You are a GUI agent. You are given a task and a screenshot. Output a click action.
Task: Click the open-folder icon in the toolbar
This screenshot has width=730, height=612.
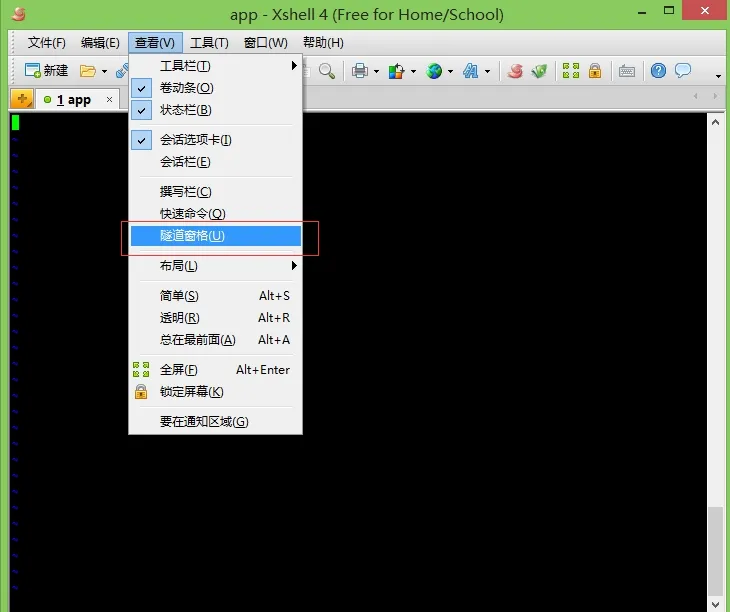pyautogui.click(x=88, y=71)
